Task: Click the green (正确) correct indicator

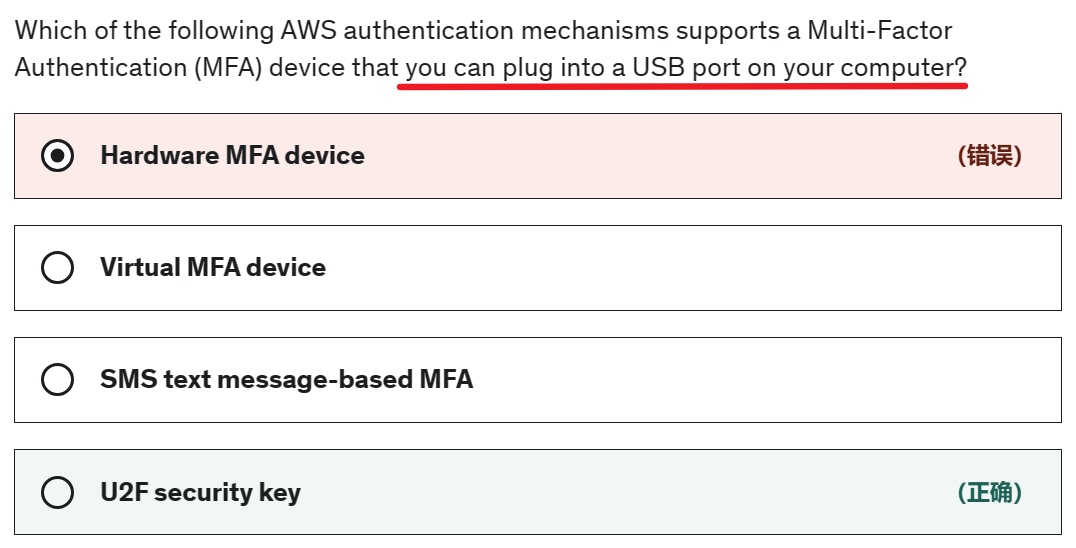Action: click(x=989, y=493)
